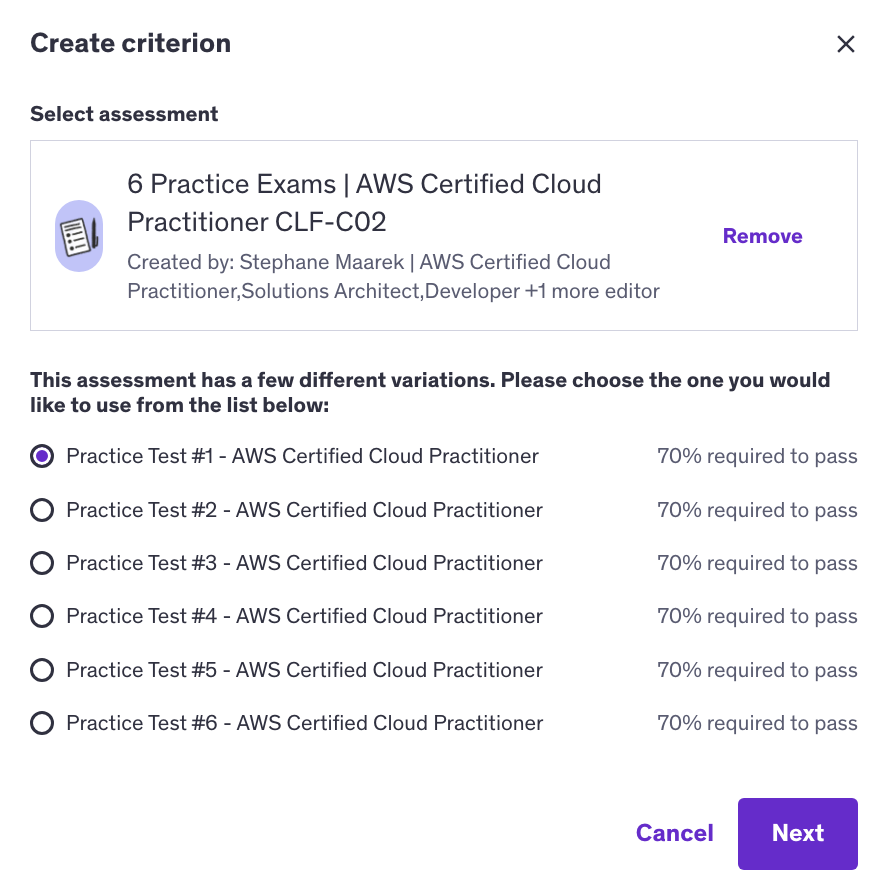This screenshot has width=886, height=890.
Task: Click pass requirement beside Practice Test #3
Action: [x=757, y=563]
